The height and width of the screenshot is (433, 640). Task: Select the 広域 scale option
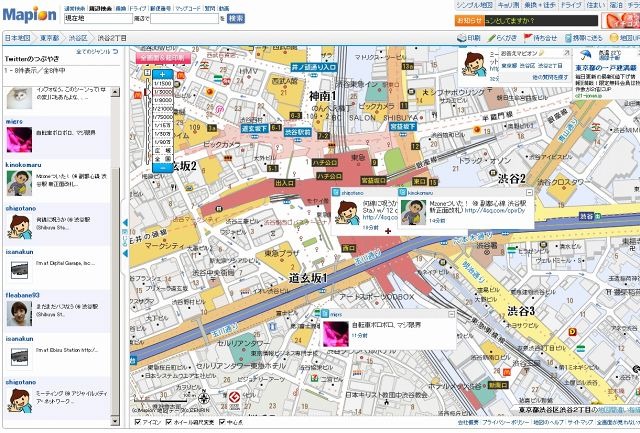click(x=162, y=151)
